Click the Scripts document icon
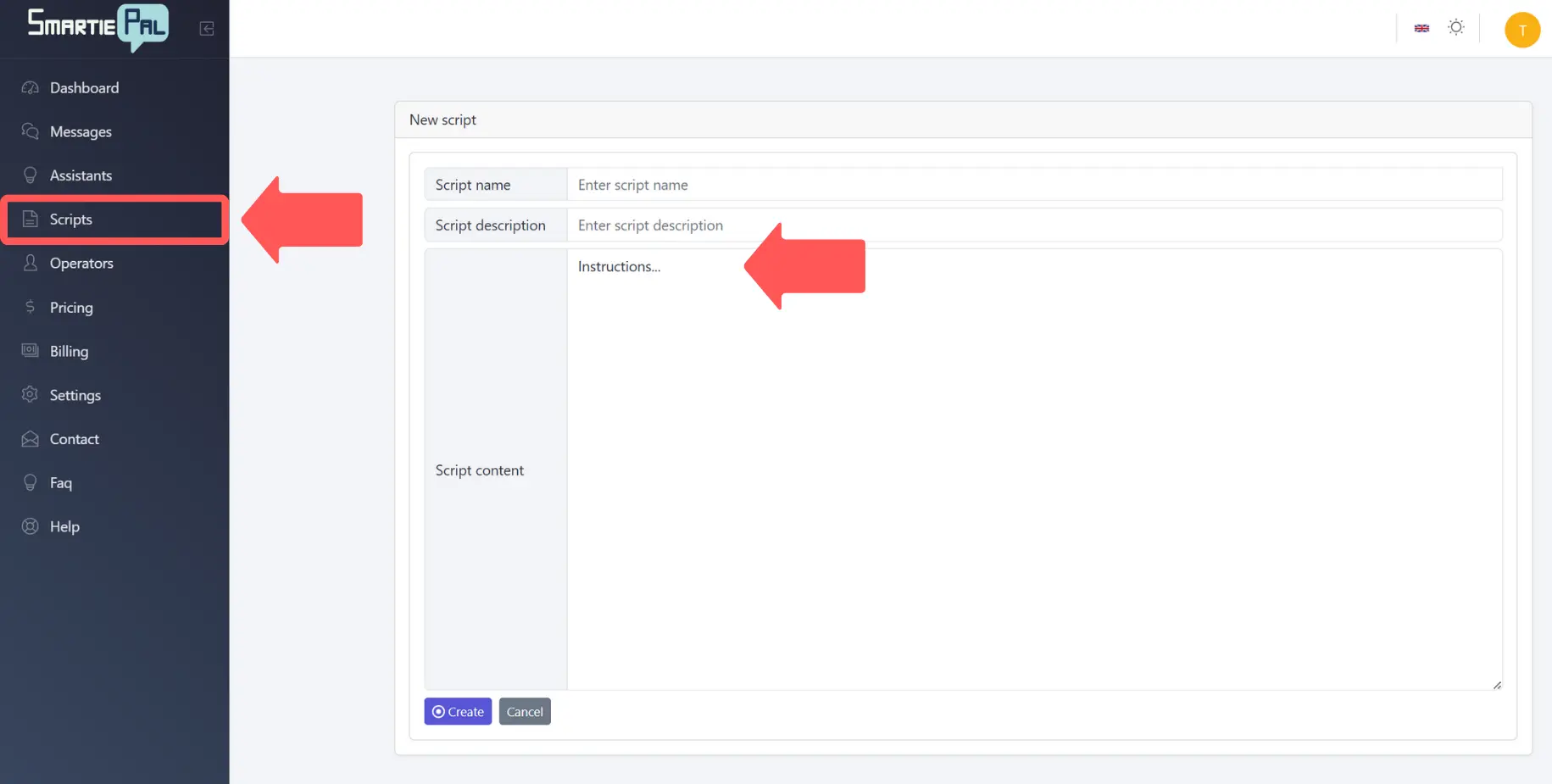 (31, 220)
